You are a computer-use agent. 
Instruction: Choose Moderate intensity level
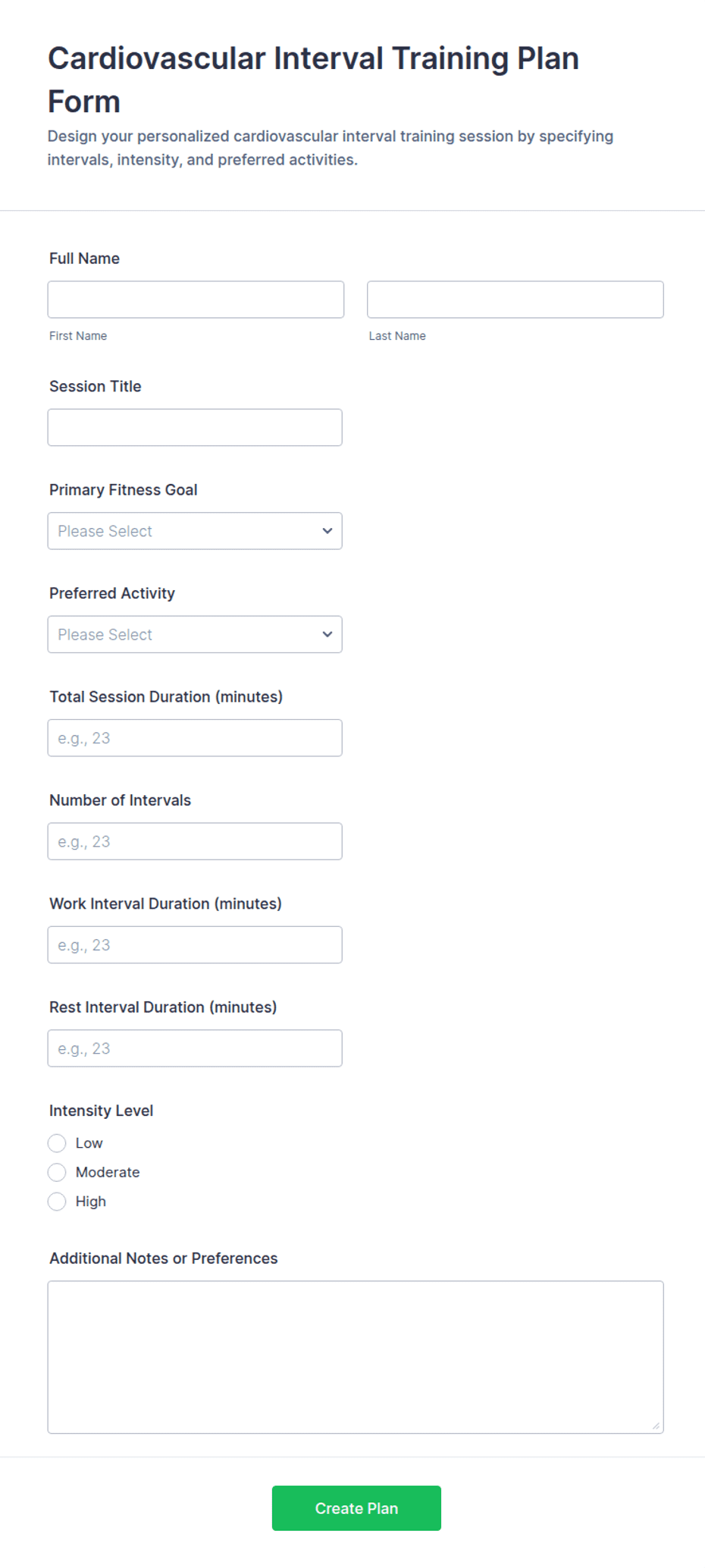[57, 1173]
